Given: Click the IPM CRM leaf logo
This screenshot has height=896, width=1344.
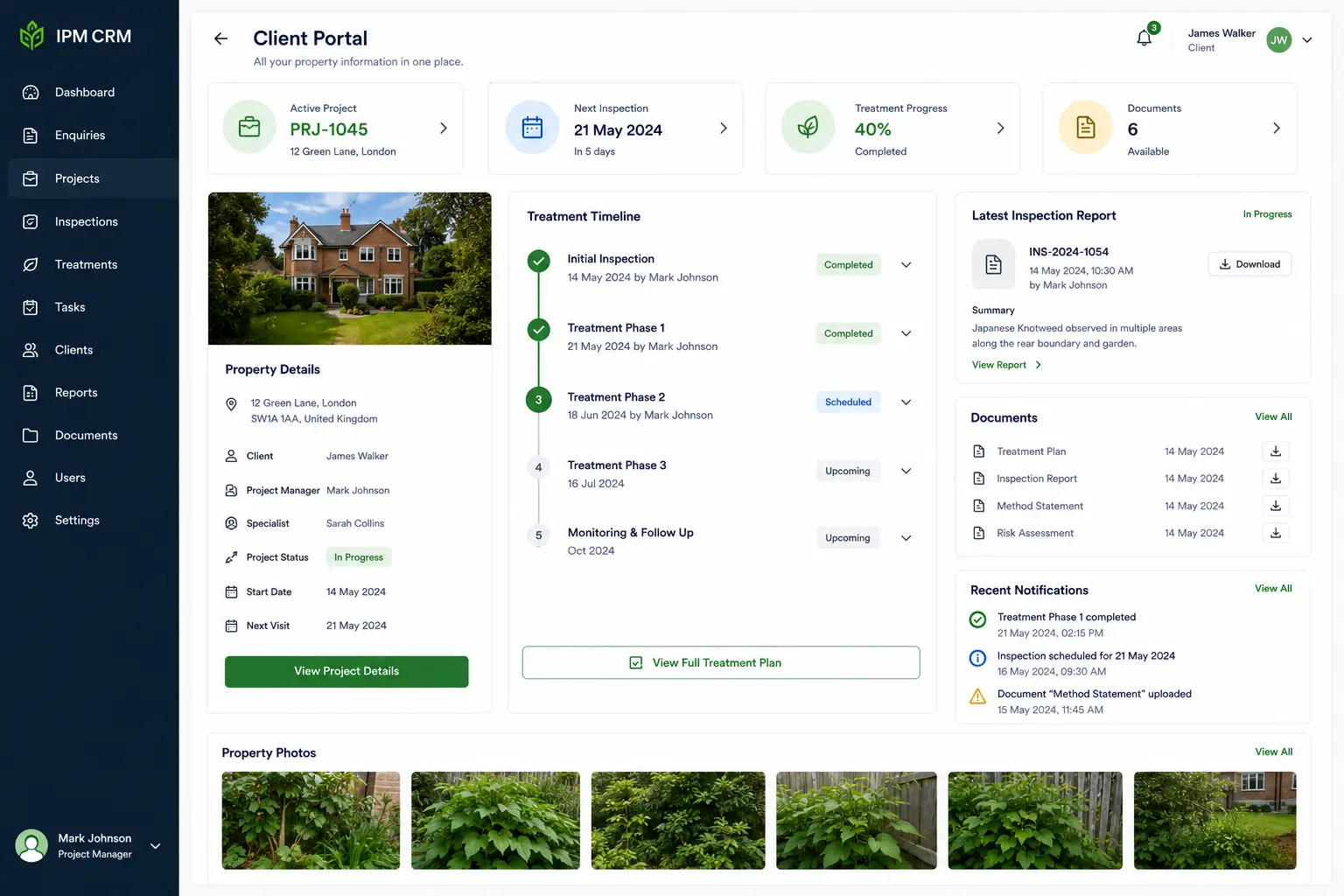Looking at the screenshot, I should 32,36.
